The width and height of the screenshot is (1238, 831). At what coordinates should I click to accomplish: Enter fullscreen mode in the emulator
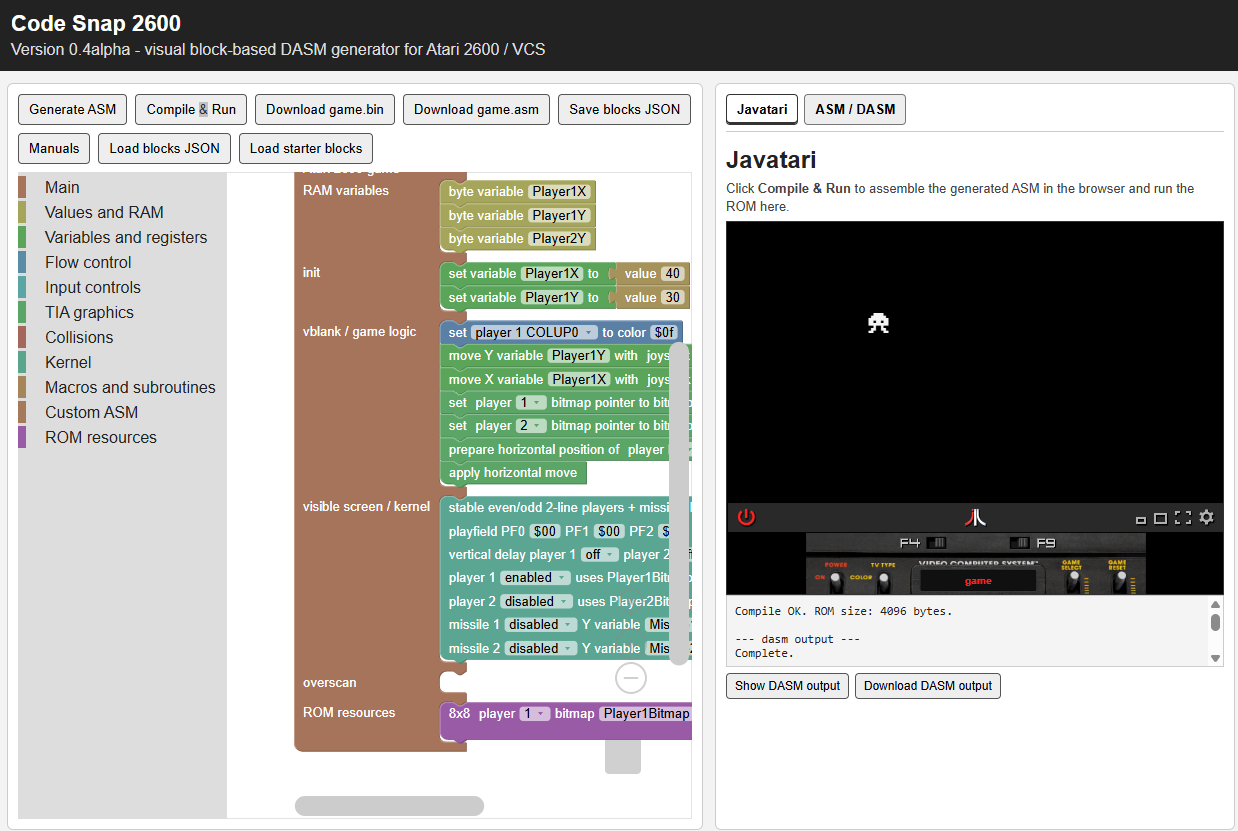click(x=1183, y=517)
